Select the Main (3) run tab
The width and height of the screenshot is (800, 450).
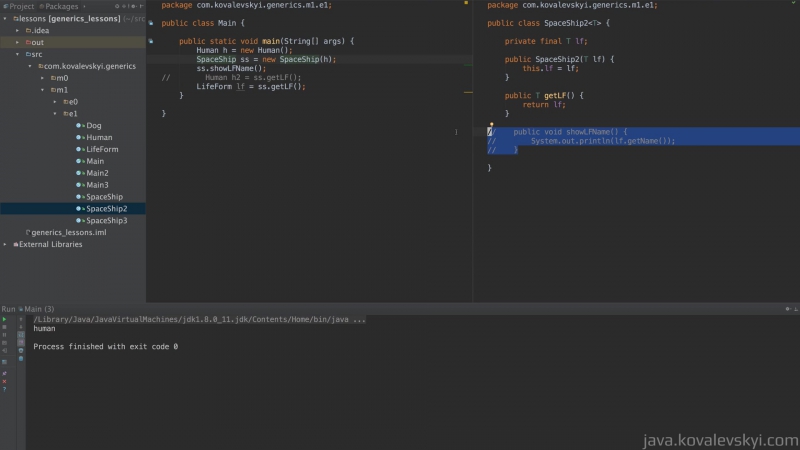pyautogui.click(x=38, y=309)
